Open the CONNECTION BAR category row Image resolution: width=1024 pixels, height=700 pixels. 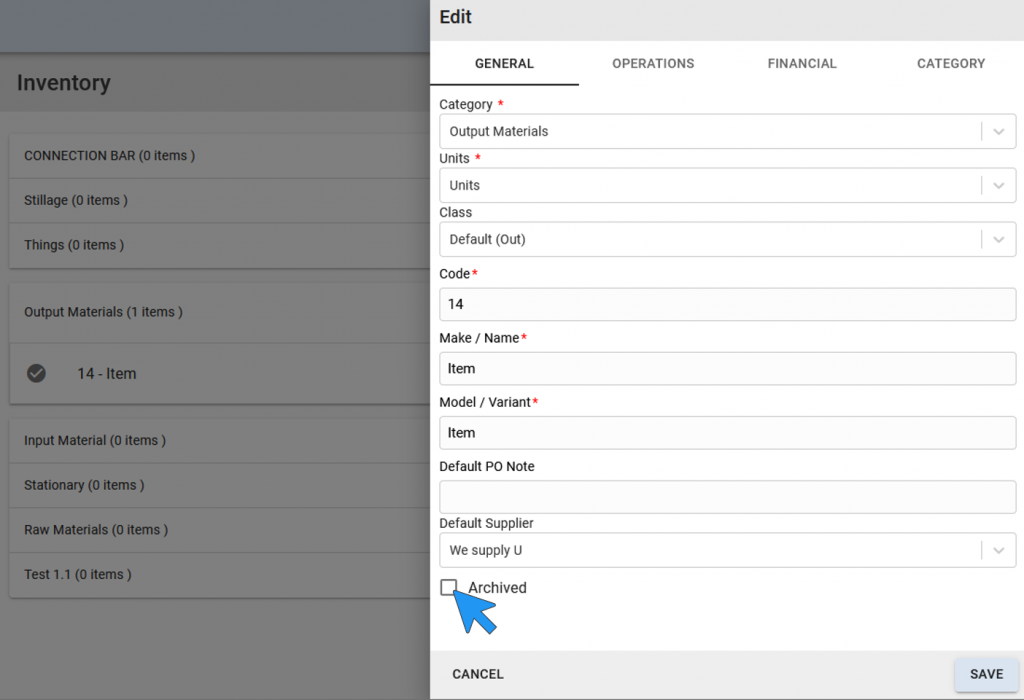(219, 155)
